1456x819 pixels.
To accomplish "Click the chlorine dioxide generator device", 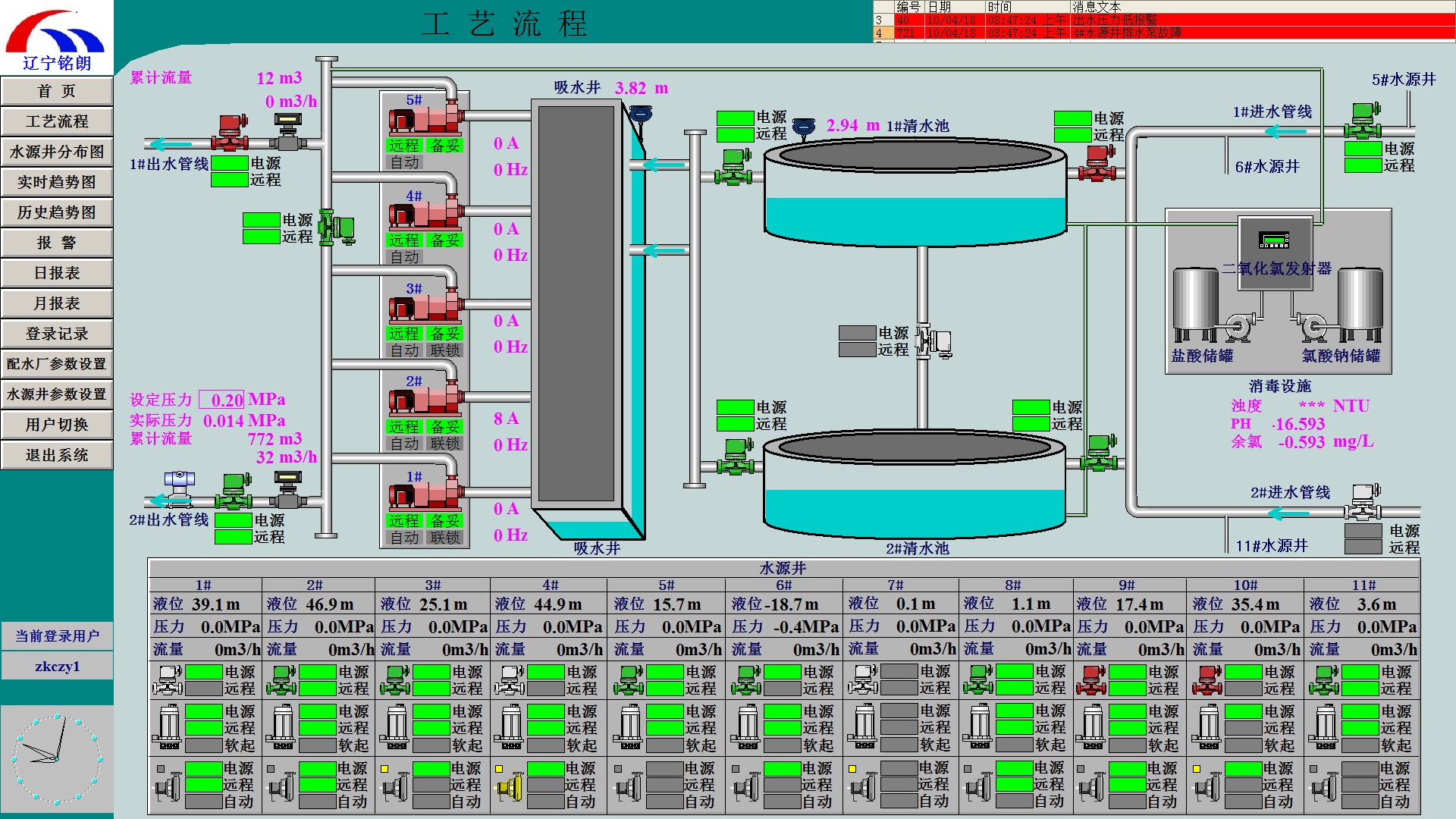I will point(1275,243).
